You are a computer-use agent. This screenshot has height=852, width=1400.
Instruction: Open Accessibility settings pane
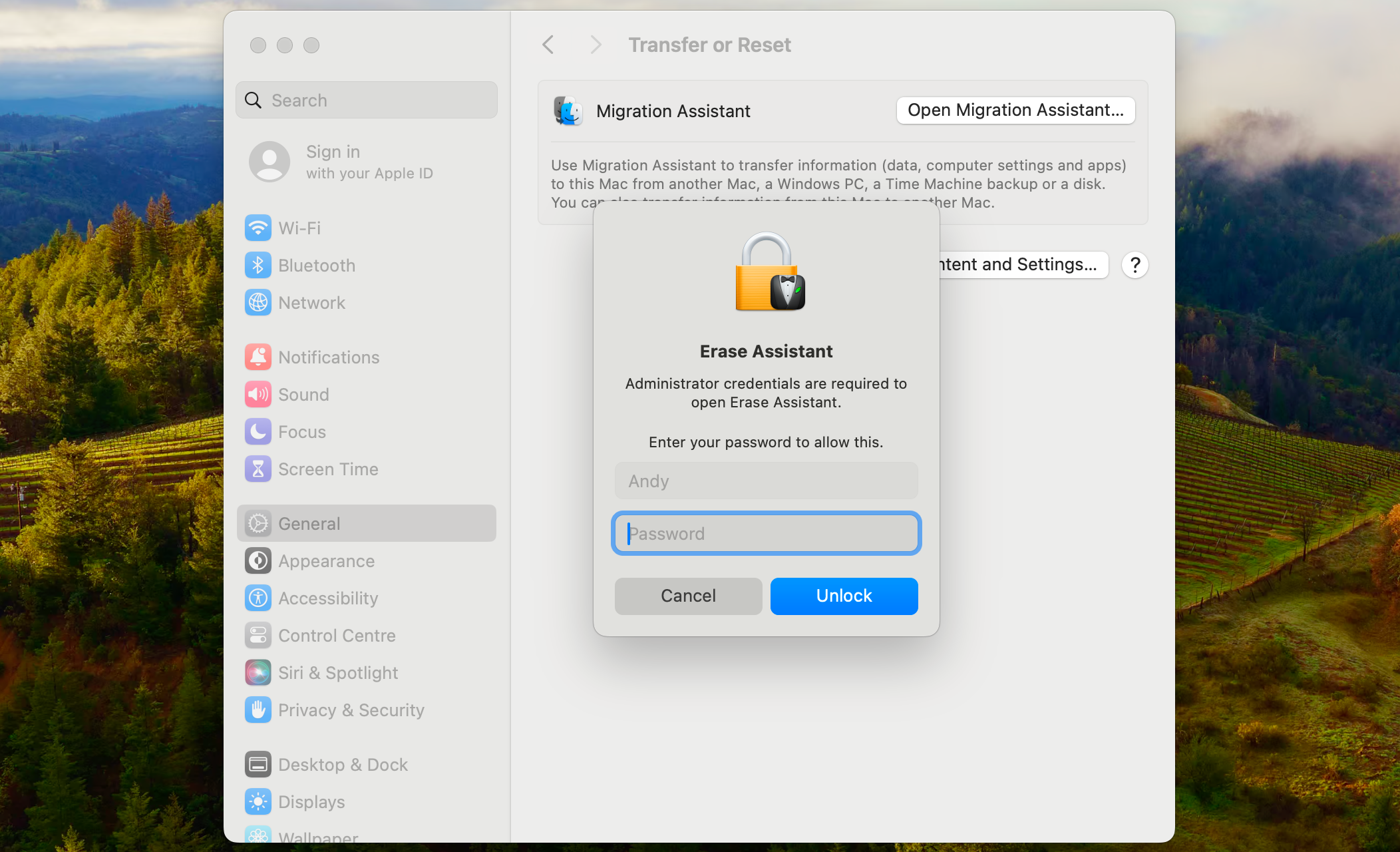pyautogui.click(x=327, y=598)
